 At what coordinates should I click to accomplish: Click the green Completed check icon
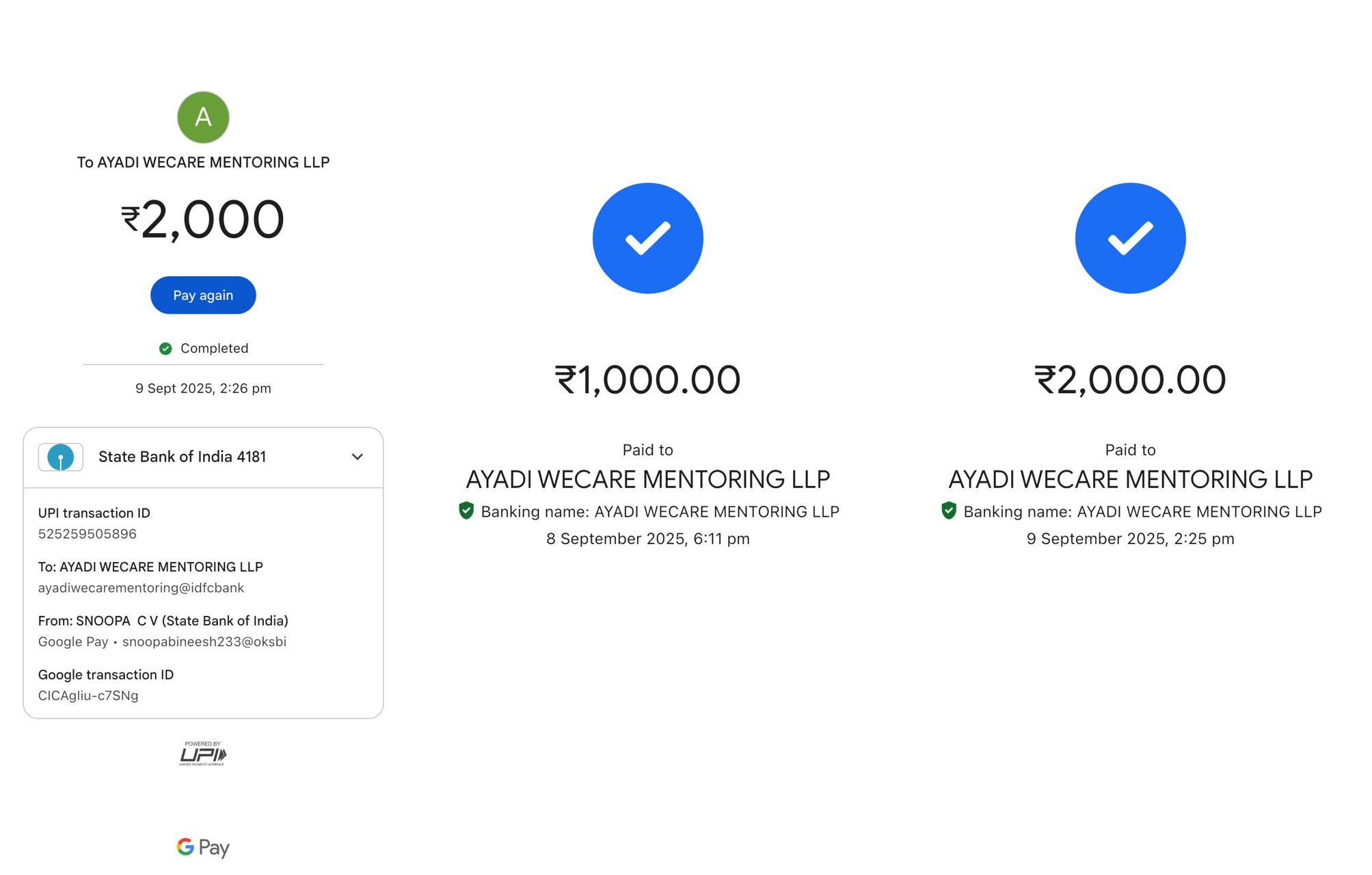pos(165,349)
